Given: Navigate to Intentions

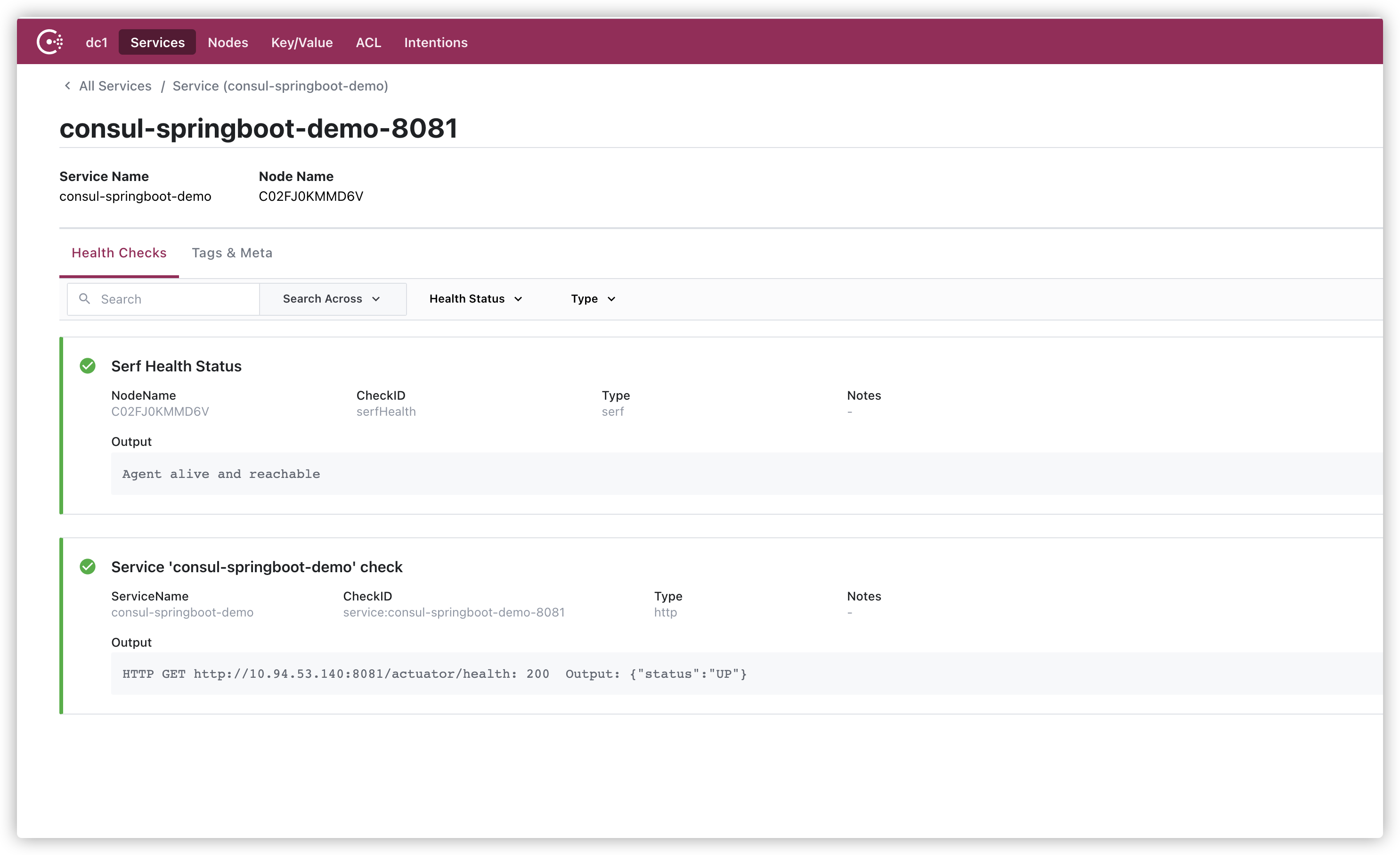Looking at the screenshot, I should click(x=436, y=42).
